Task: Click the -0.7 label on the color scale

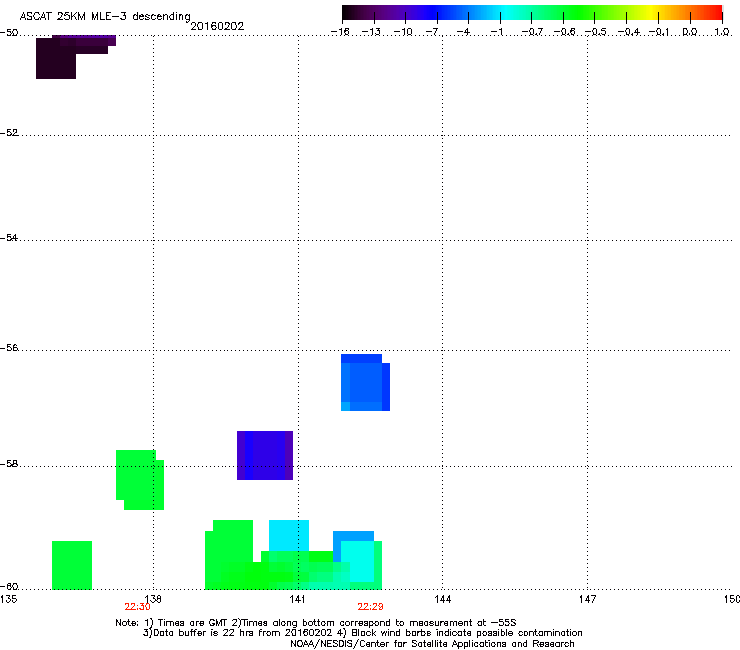Action: (x=532, y=32)
